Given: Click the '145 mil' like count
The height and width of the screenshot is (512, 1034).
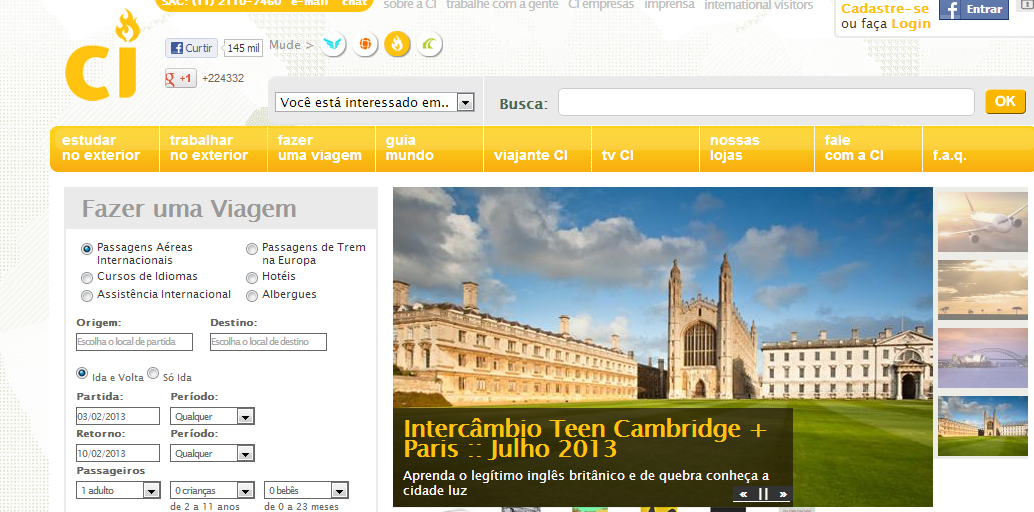Looking at the screenshot, I should [243, 48].
